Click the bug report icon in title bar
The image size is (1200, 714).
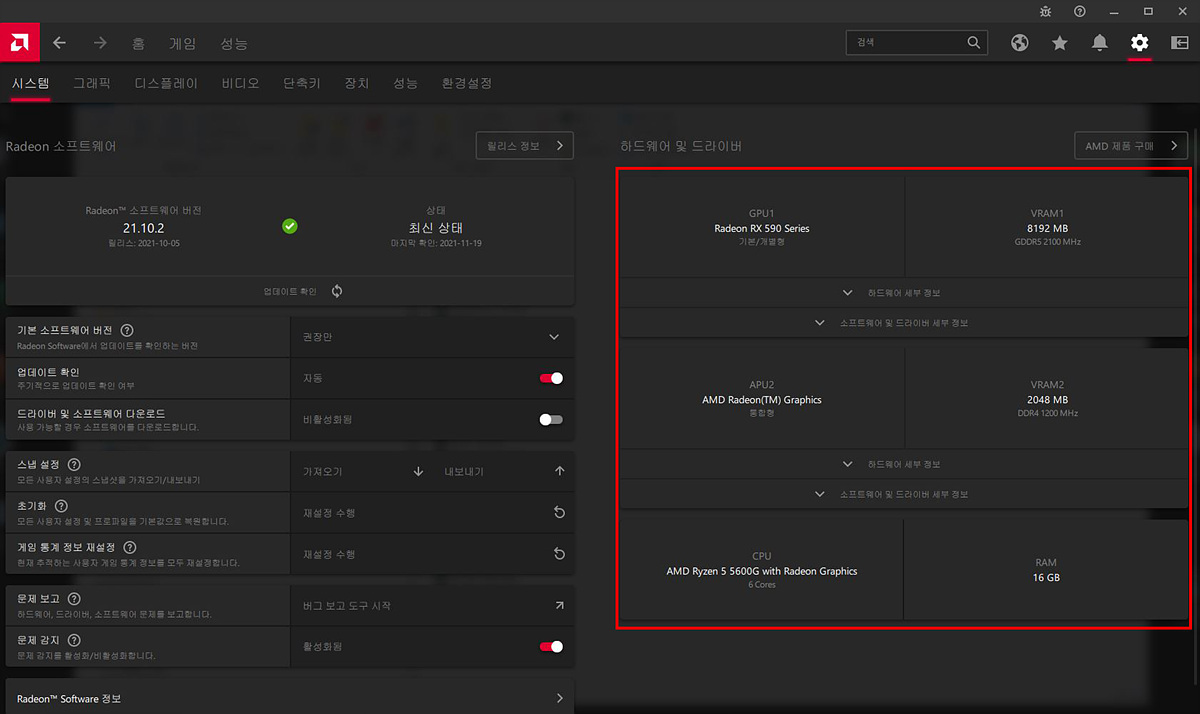pyautogui.click(x=1045, y=11)
